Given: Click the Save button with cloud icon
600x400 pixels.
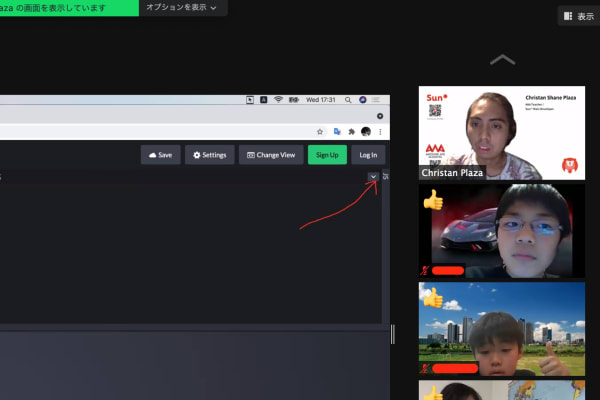Looking at the screenshot, I should 160,155.
